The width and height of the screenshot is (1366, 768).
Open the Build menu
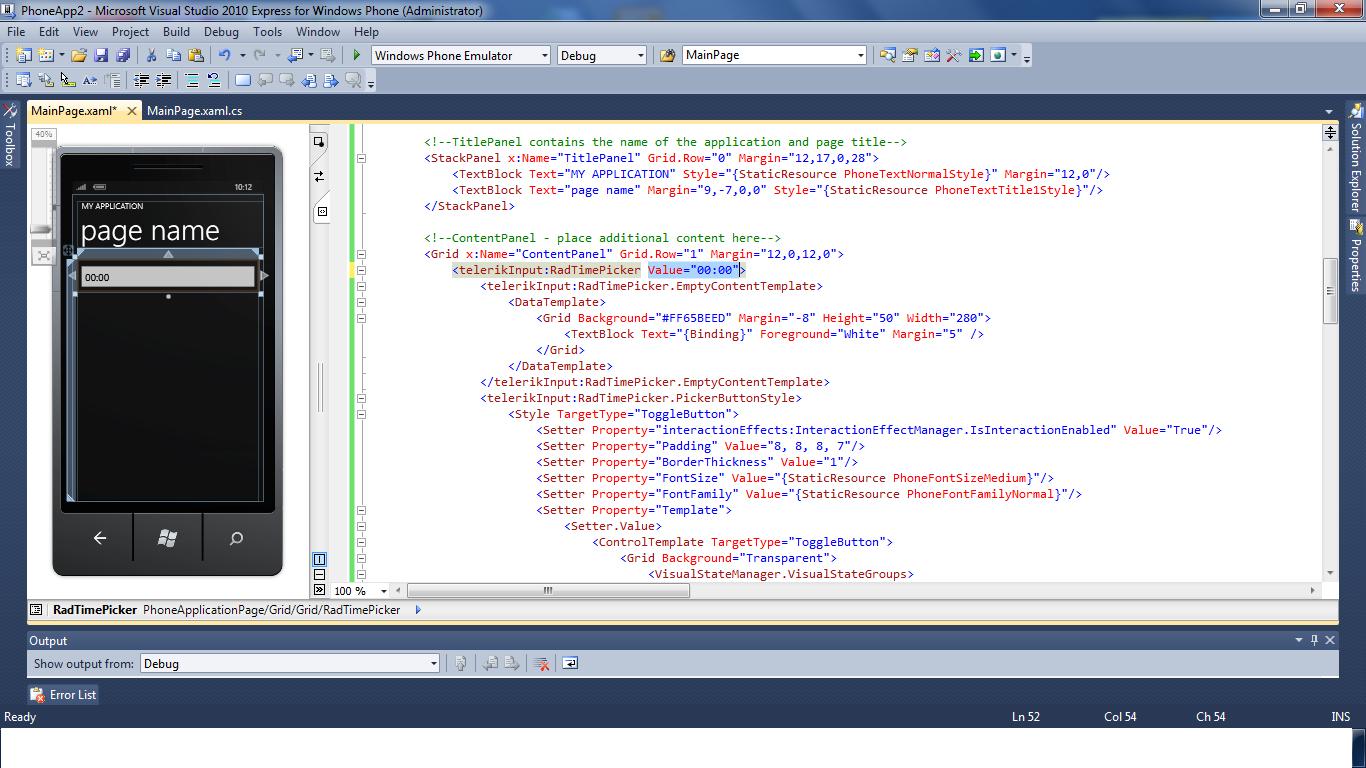tap(177, 32)
